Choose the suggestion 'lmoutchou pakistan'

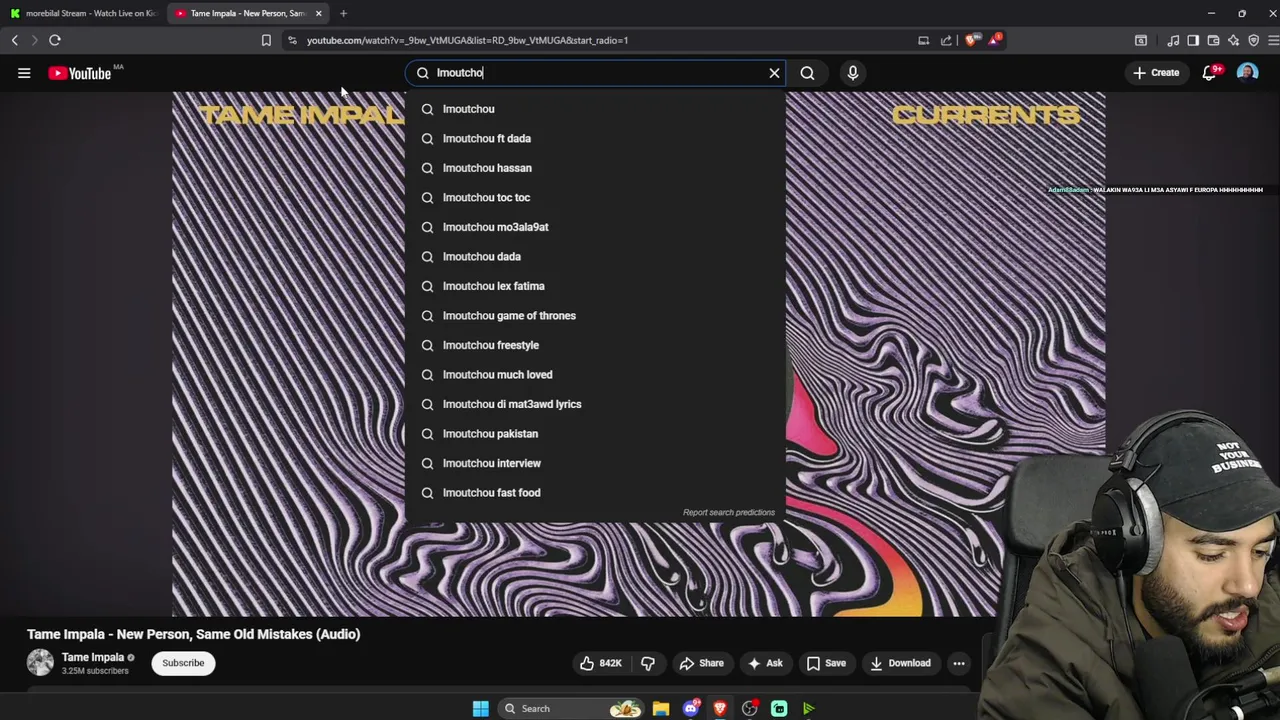click(595, 434)
